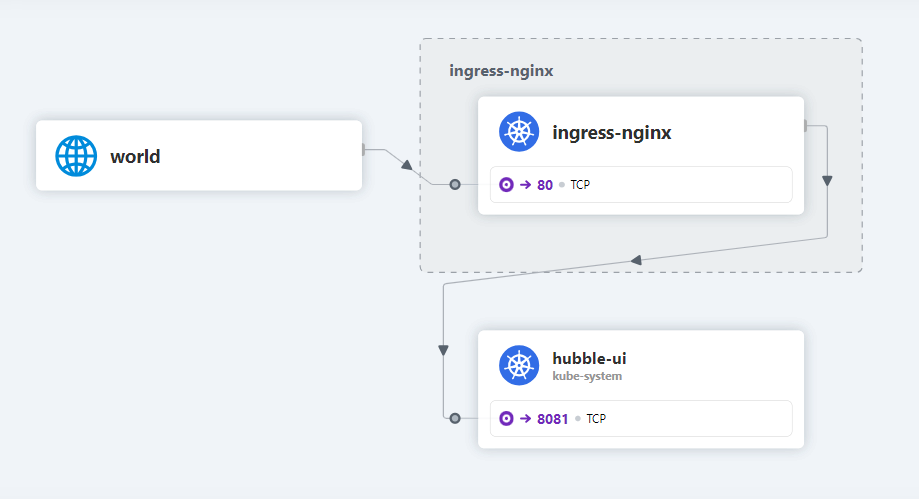This screenshot has height=499, width=919.
Task: Click the Kubernetes icon on the ingress-nginx card
Action: point(519,132)
